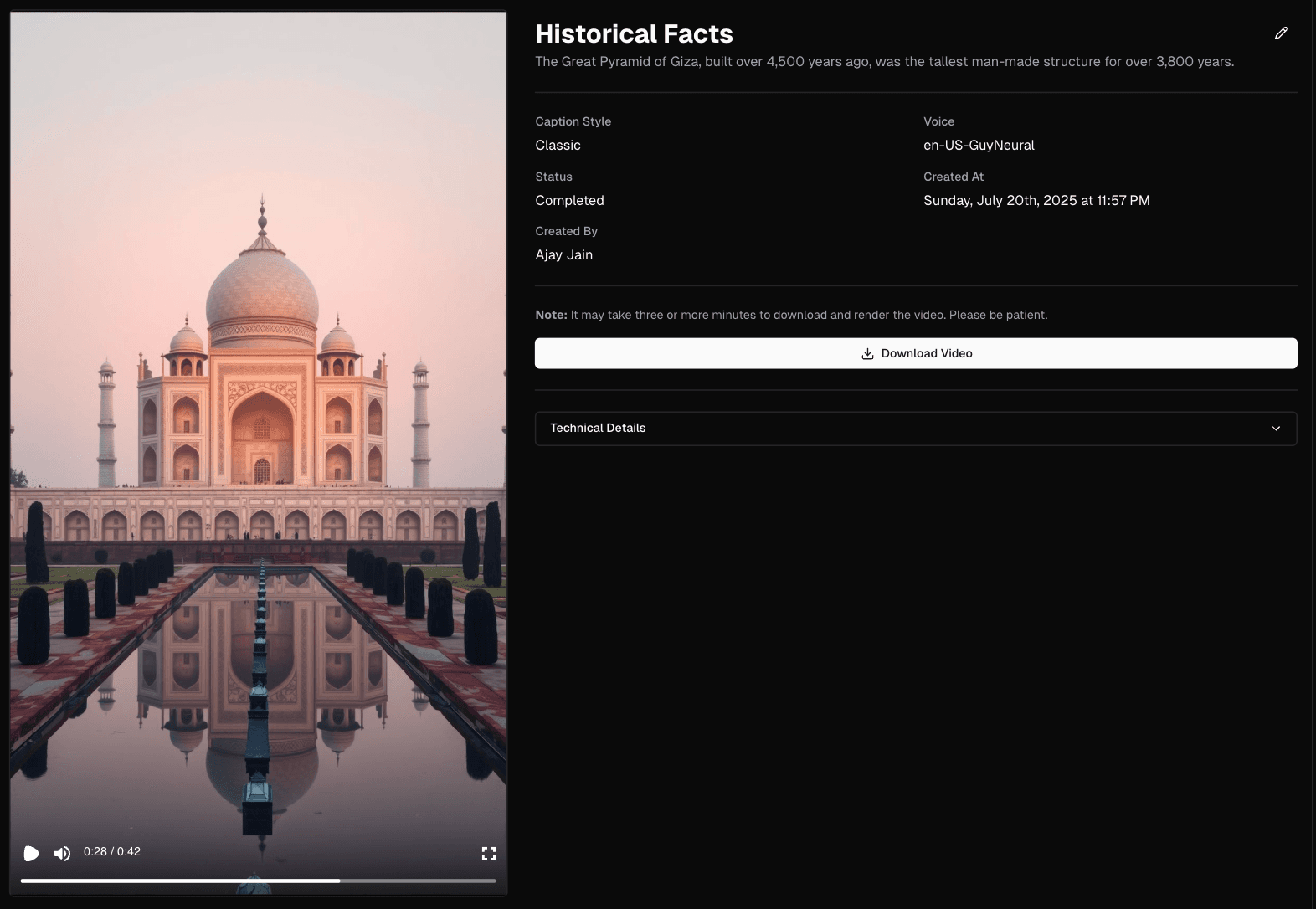This screenshot has width=1316, height=909.
Task: Click the unplayed end of the progress track
Action: 419,881
